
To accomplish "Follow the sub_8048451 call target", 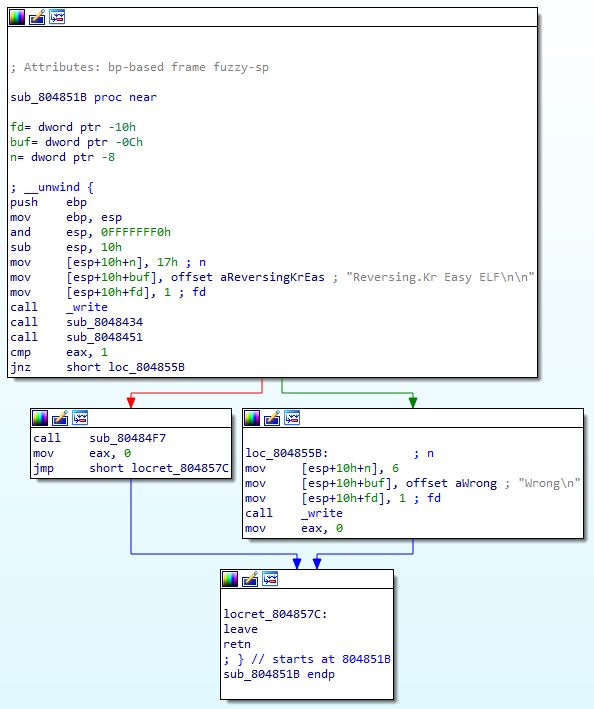I will click(104, 337).
